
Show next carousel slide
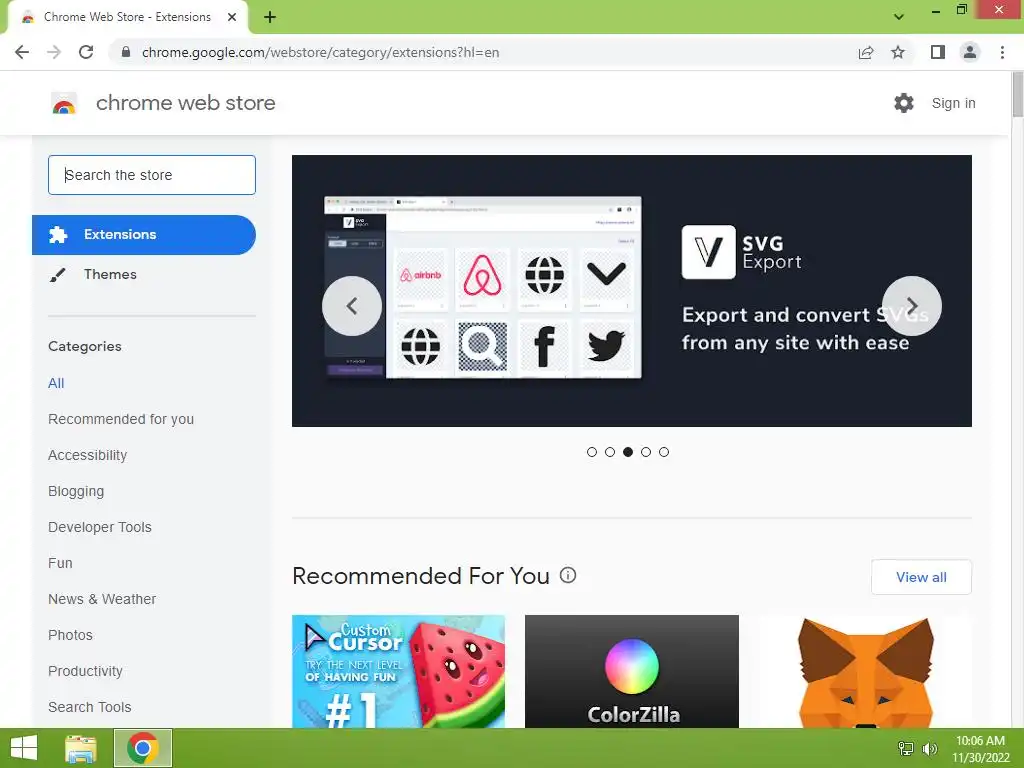912,306
